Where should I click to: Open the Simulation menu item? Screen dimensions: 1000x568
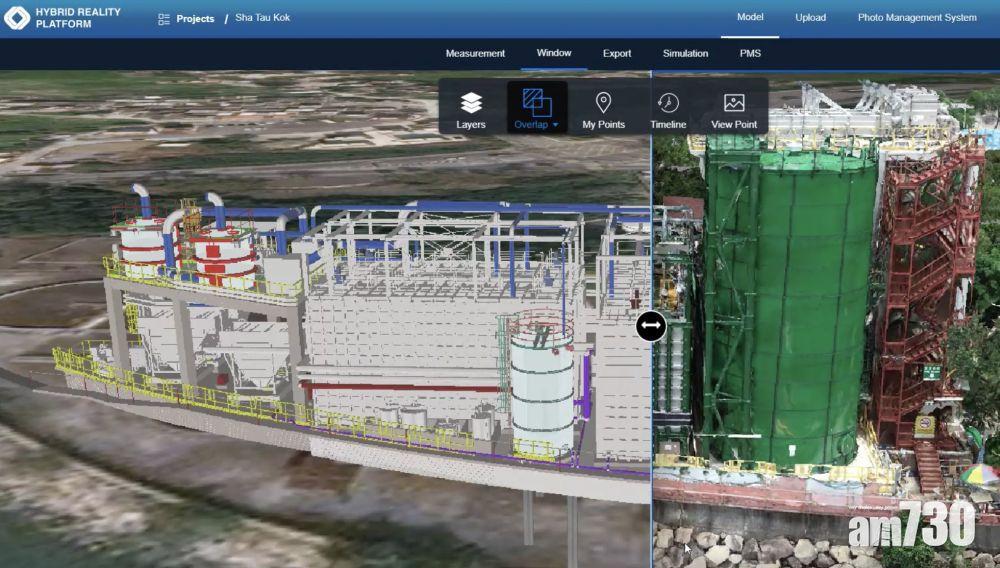685,53
